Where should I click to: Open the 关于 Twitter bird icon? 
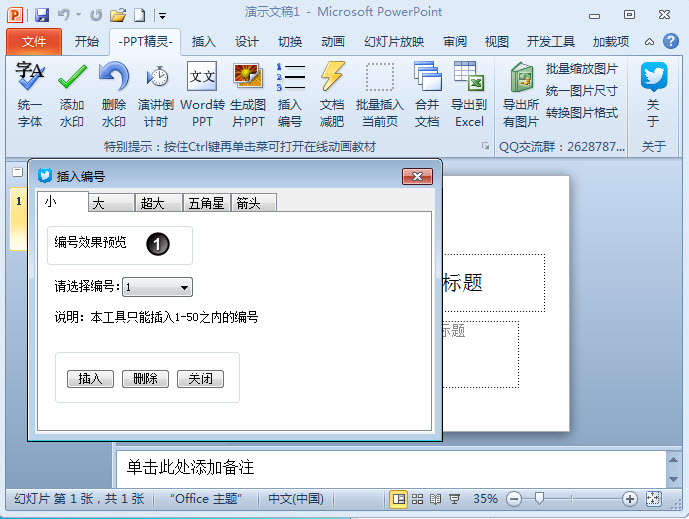(x=653, y=76)
